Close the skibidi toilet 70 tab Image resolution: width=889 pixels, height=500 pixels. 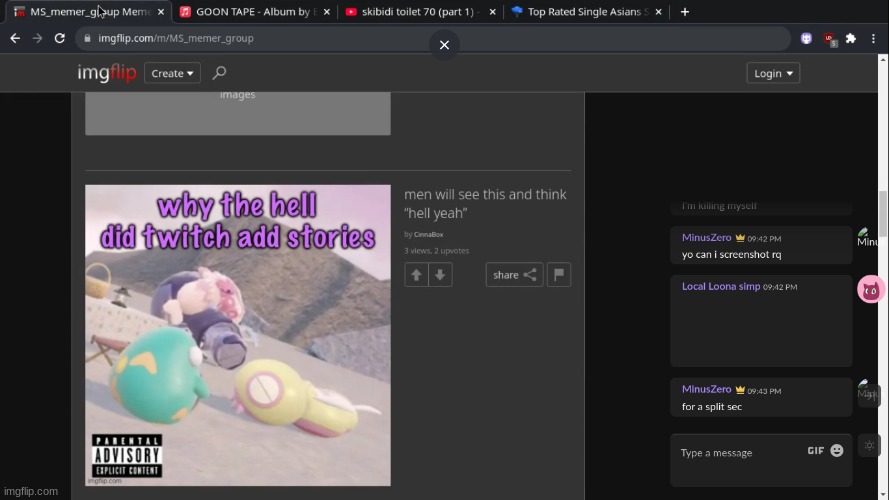(x=492, y=11)
